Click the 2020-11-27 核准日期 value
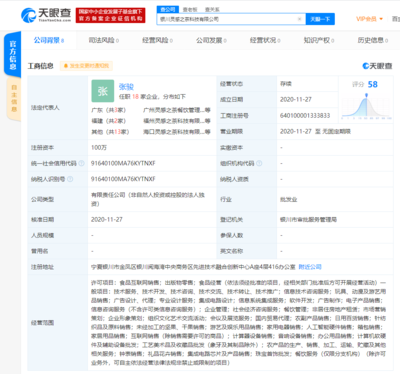Image resolution: width=400 pixels, height=374 pixels. (107, 219)
